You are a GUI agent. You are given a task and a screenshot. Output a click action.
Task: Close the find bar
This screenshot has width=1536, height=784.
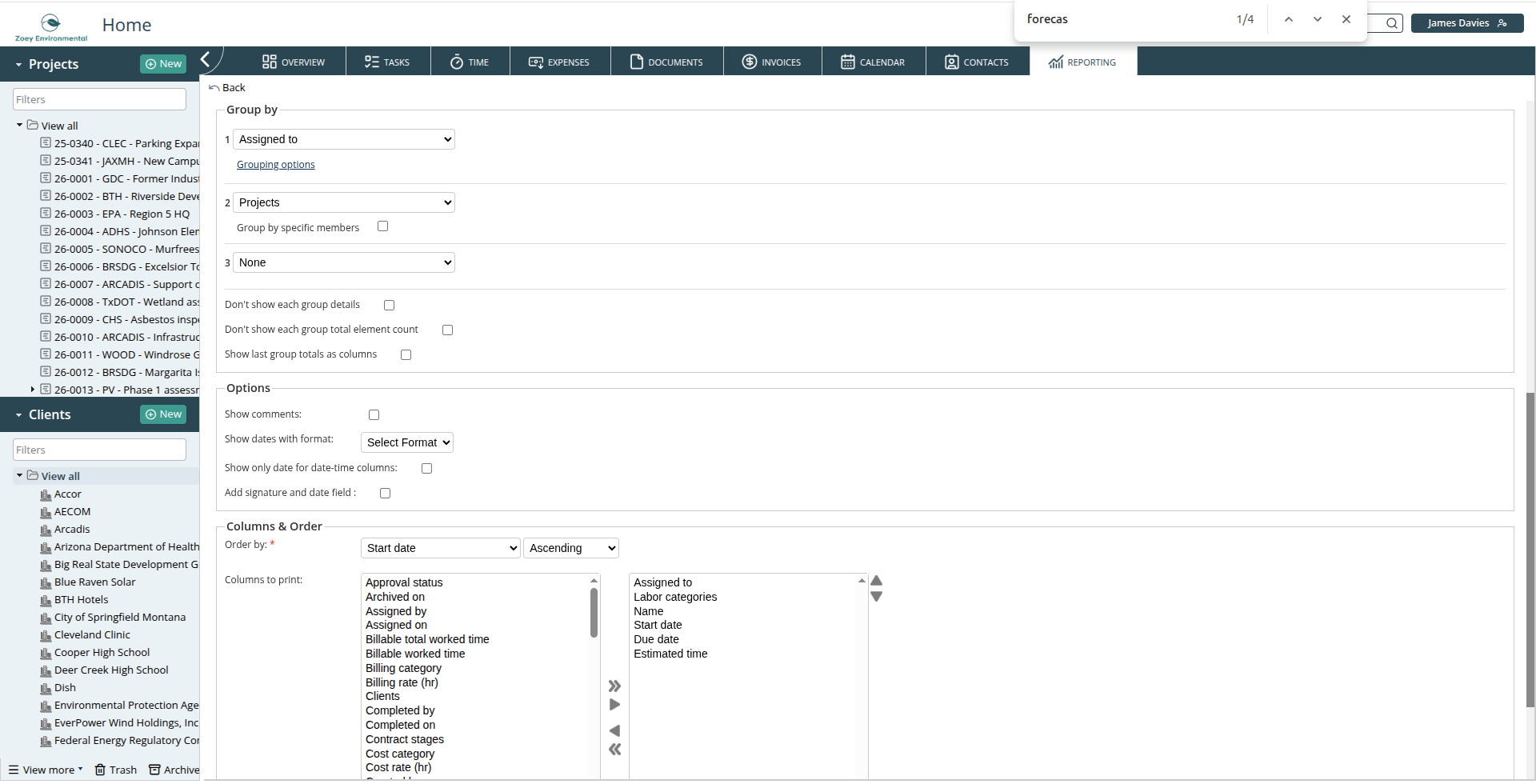click(1346, 19)
